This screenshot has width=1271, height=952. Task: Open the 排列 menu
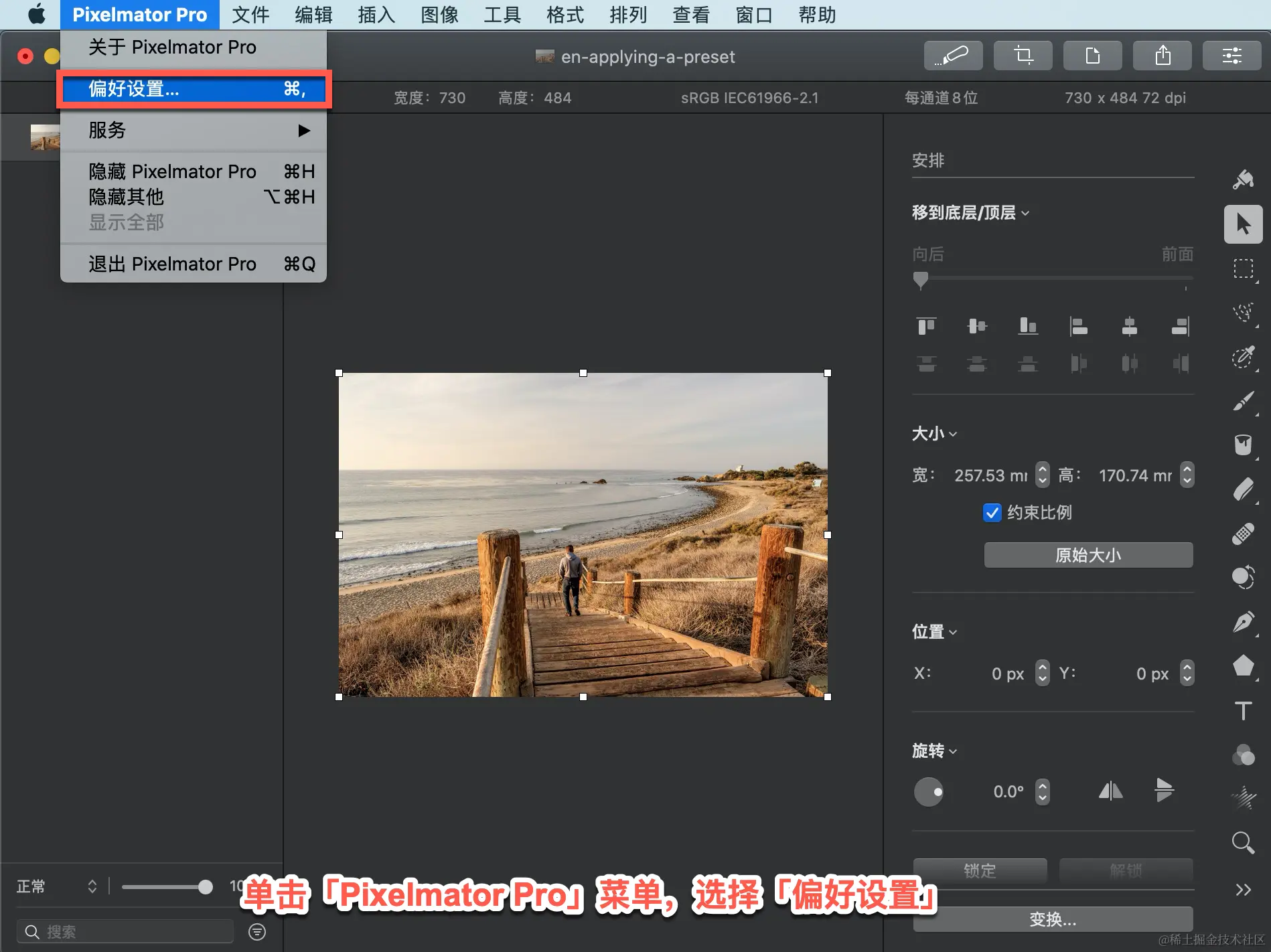click(x=628, y=15)
